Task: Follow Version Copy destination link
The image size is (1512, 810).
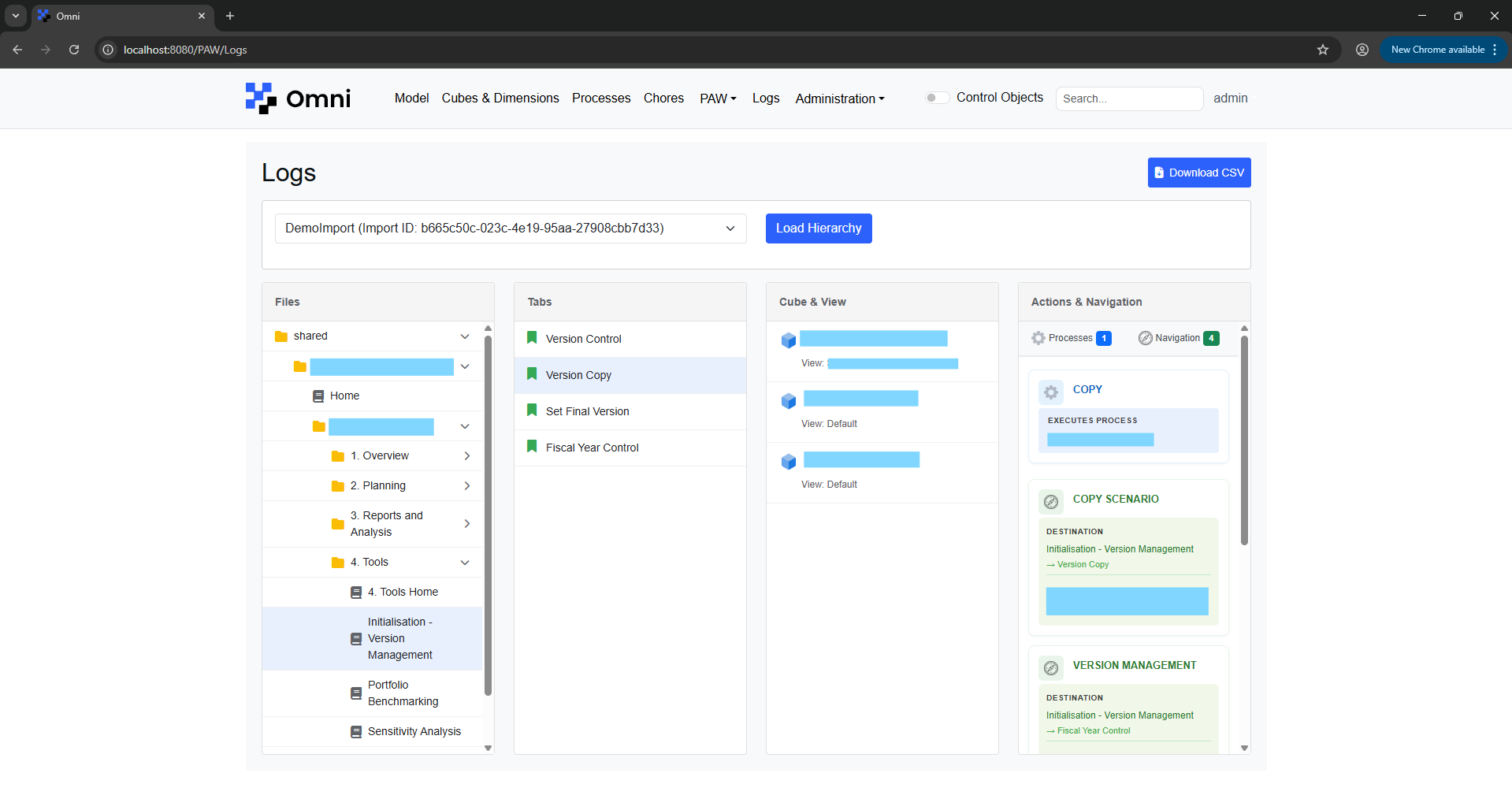Action: [1077, 565]
